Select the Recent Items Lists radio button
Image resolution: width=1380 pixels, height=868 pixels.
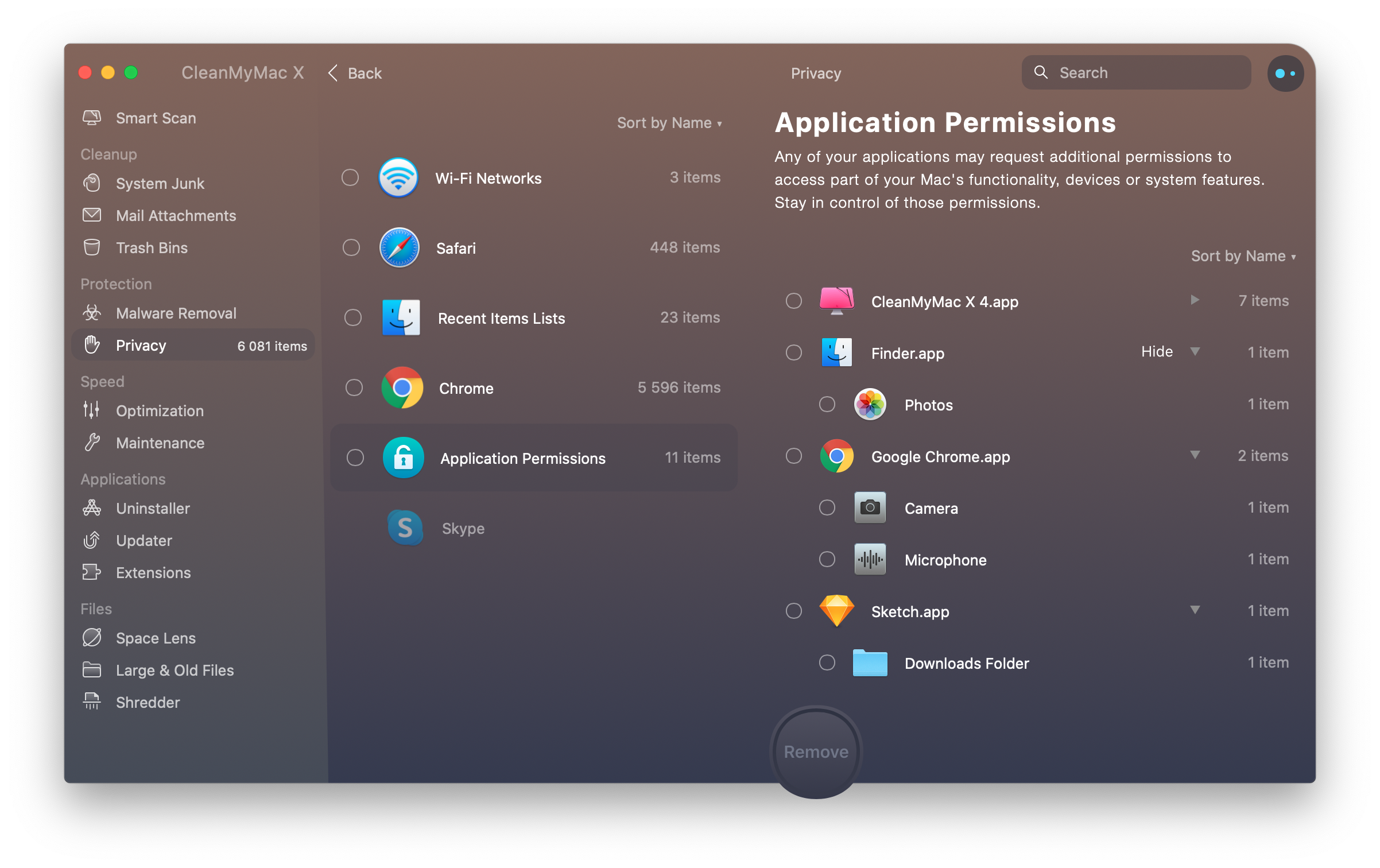tap(353, 317)
